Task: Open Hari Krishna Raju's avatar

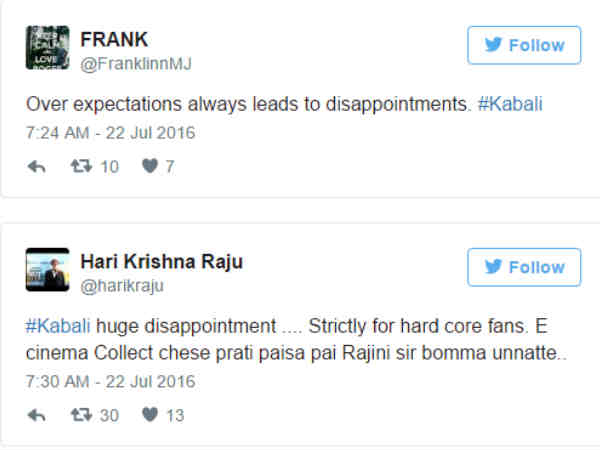Action: pos(47,269)
